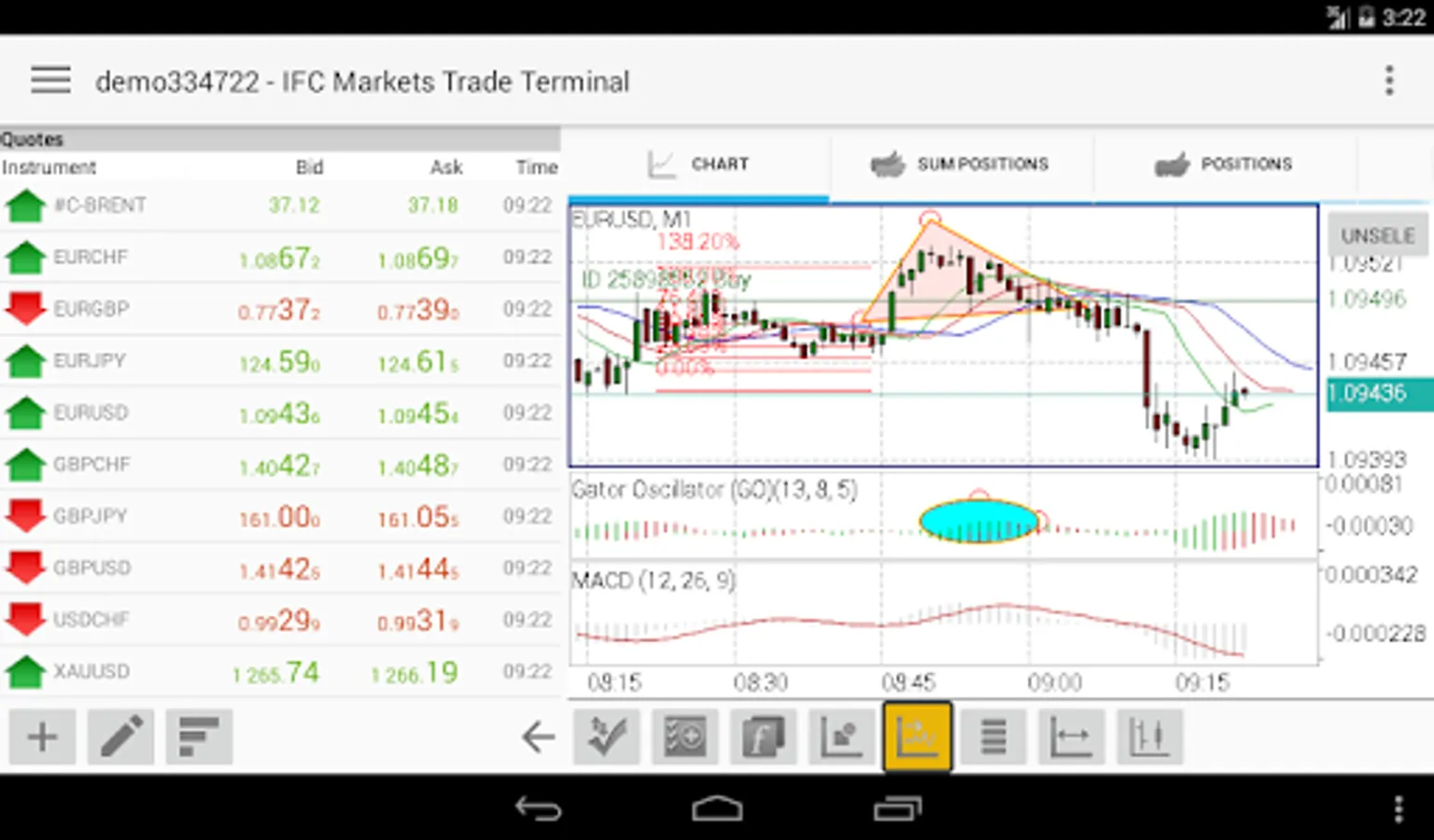Select the GBPUSD instrument name
The image size is (1434, 840).
[x=91, y=567]
